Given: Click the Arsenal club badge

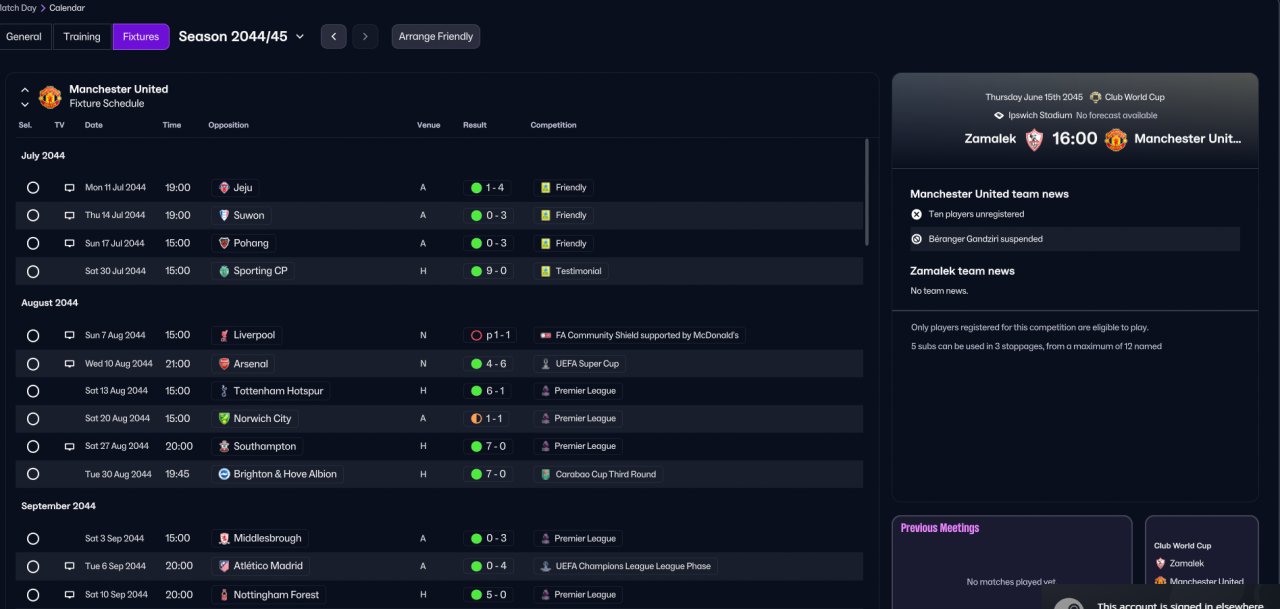Looking at the screenshot, I should [224, 364].
